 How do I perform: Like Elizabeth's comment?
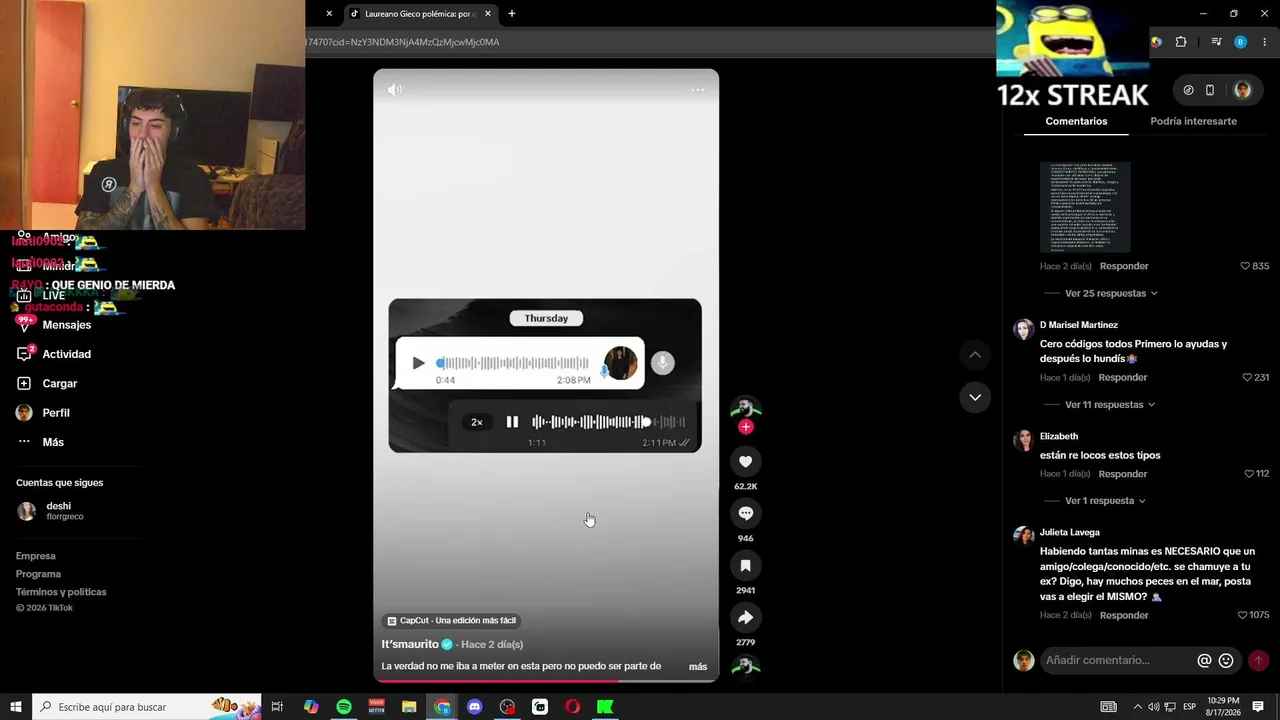[1249, 474]
